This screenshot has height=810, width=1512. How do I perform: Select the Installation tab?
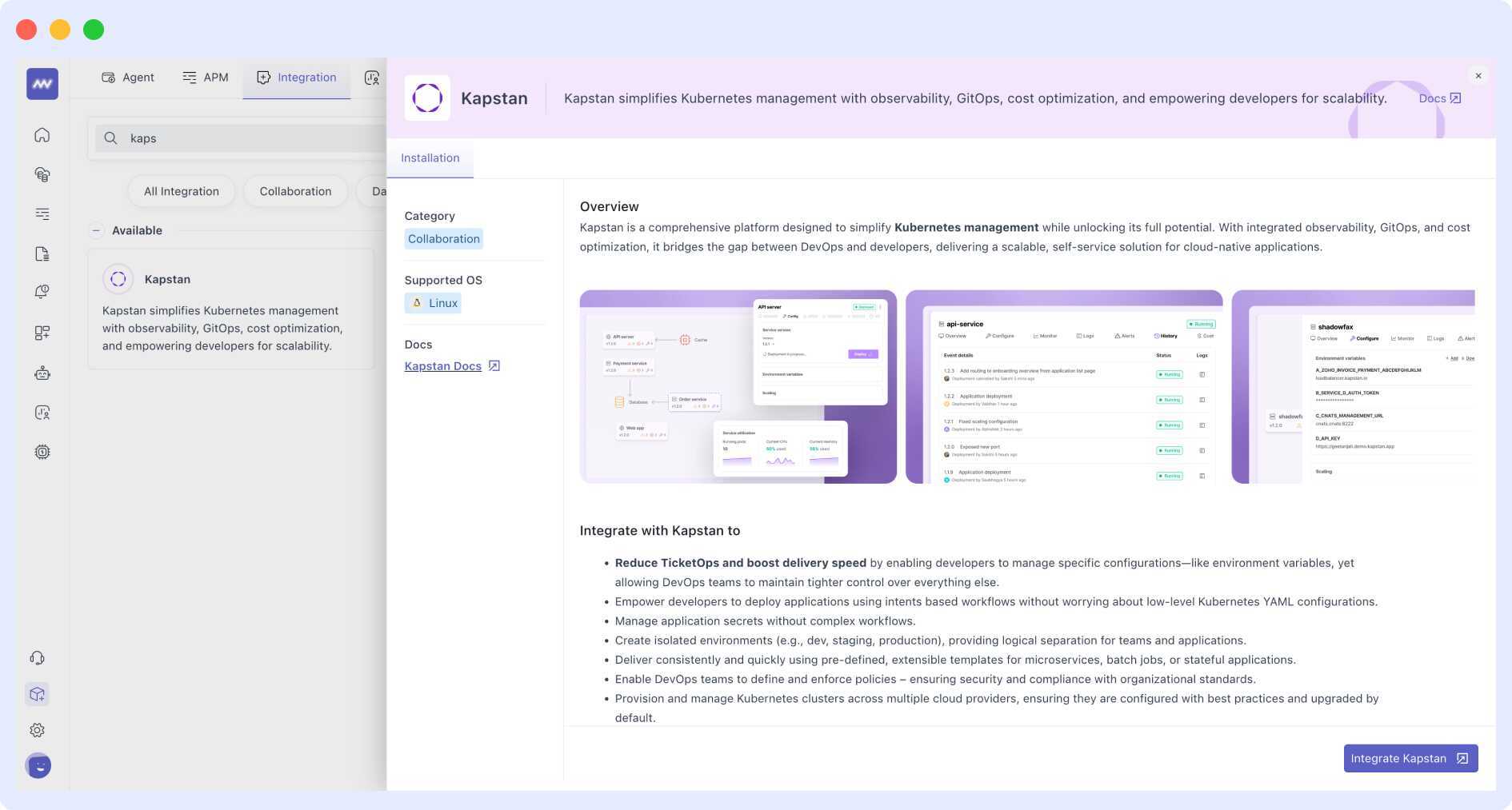pyautogui.click(x=430, y=158)
